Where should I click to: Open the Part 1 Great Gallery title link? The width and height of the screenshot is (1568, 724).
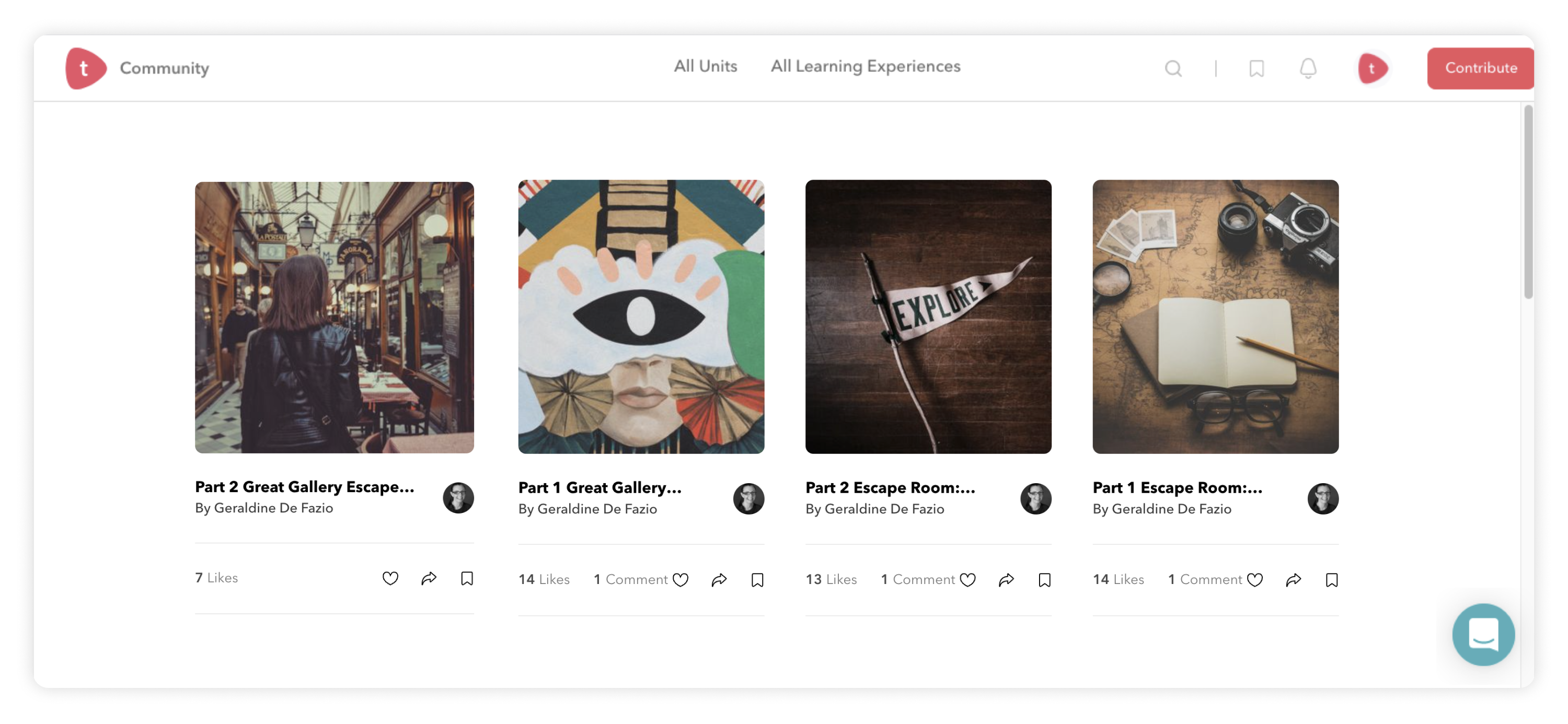599,487
